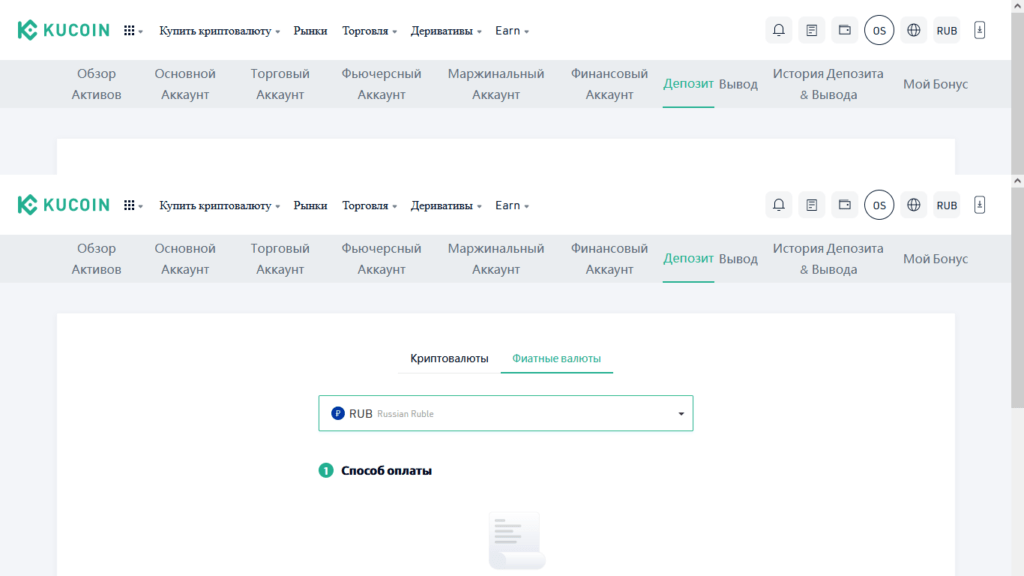Click the app download icon in the lower header
The image size is (1024, 576).
pyautogui.click(x=980, y=205)
